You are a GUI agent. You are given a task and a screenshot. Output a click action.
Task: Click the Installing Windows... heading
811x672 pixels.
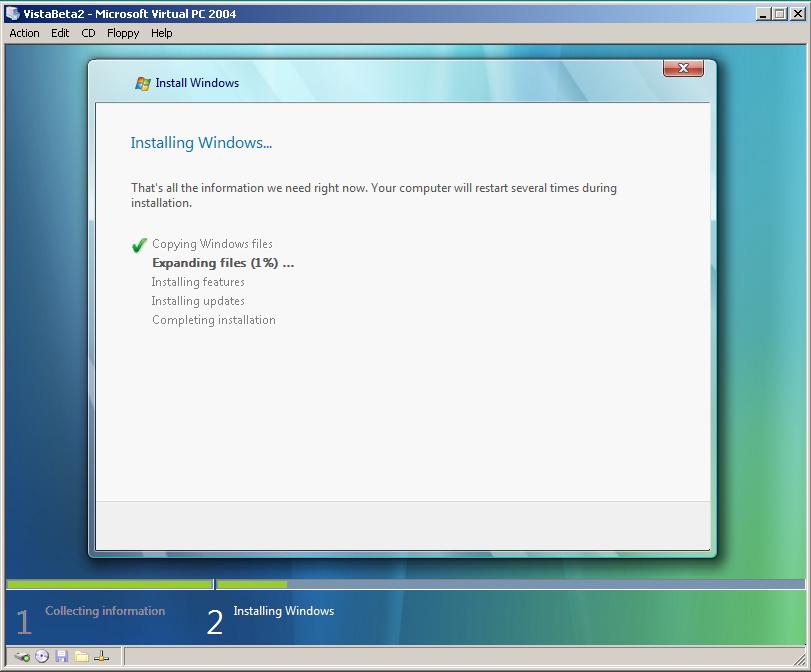pos(201,142)
